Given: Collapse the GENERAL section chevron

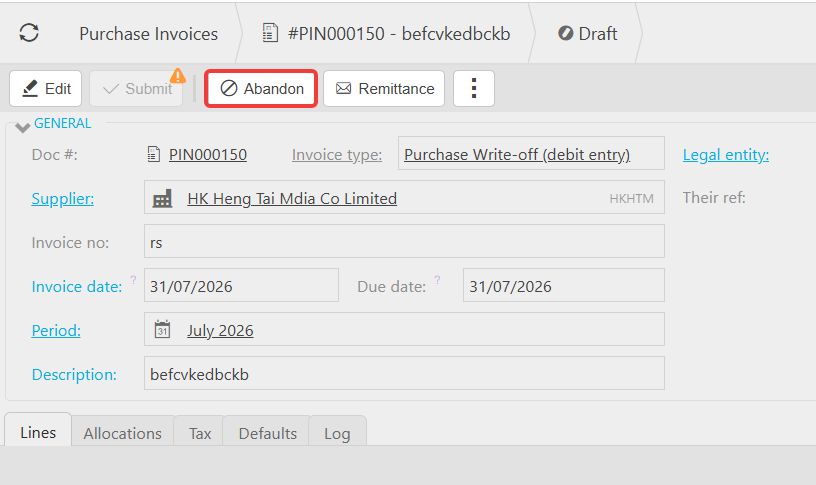Looking at the screenshot, I should (x=22, y=127).
